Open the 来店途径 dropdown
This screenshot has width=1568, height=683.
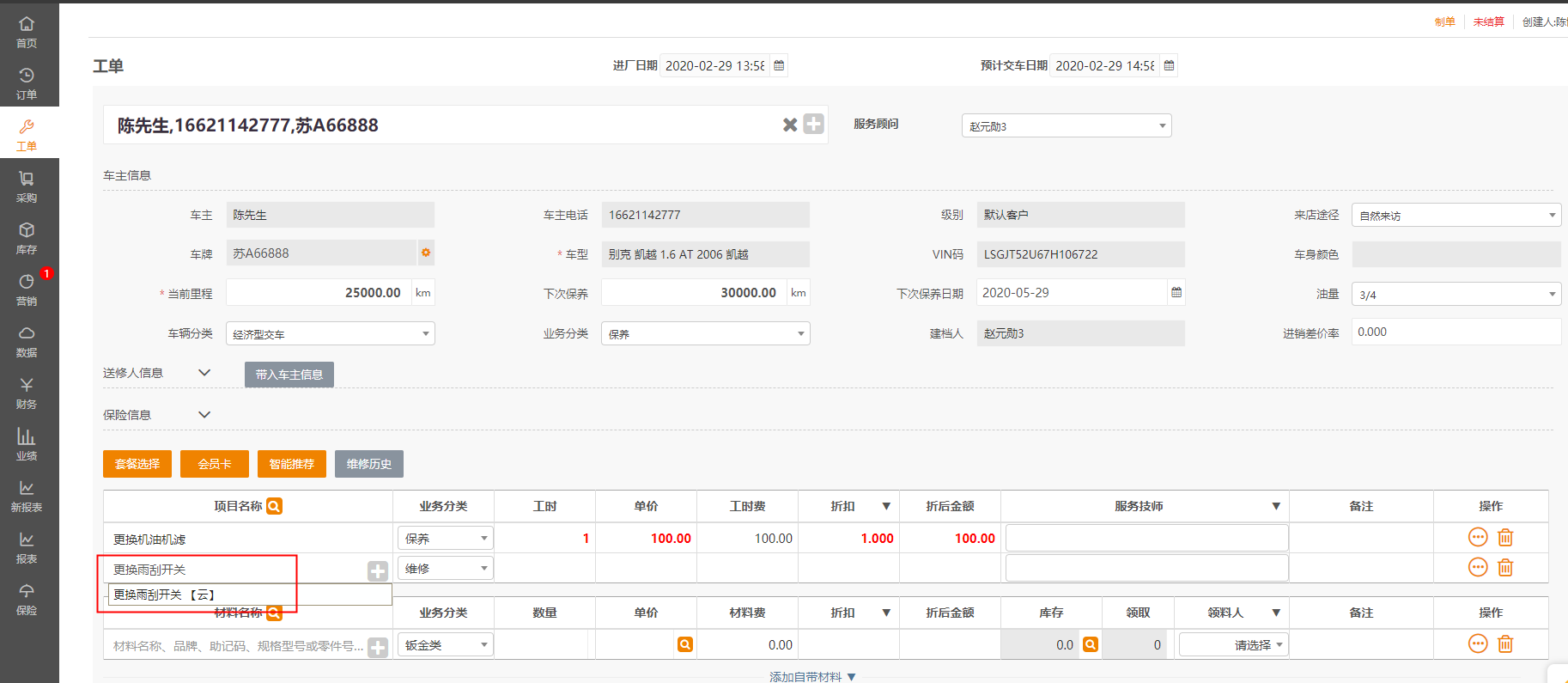pos(1456,215)
